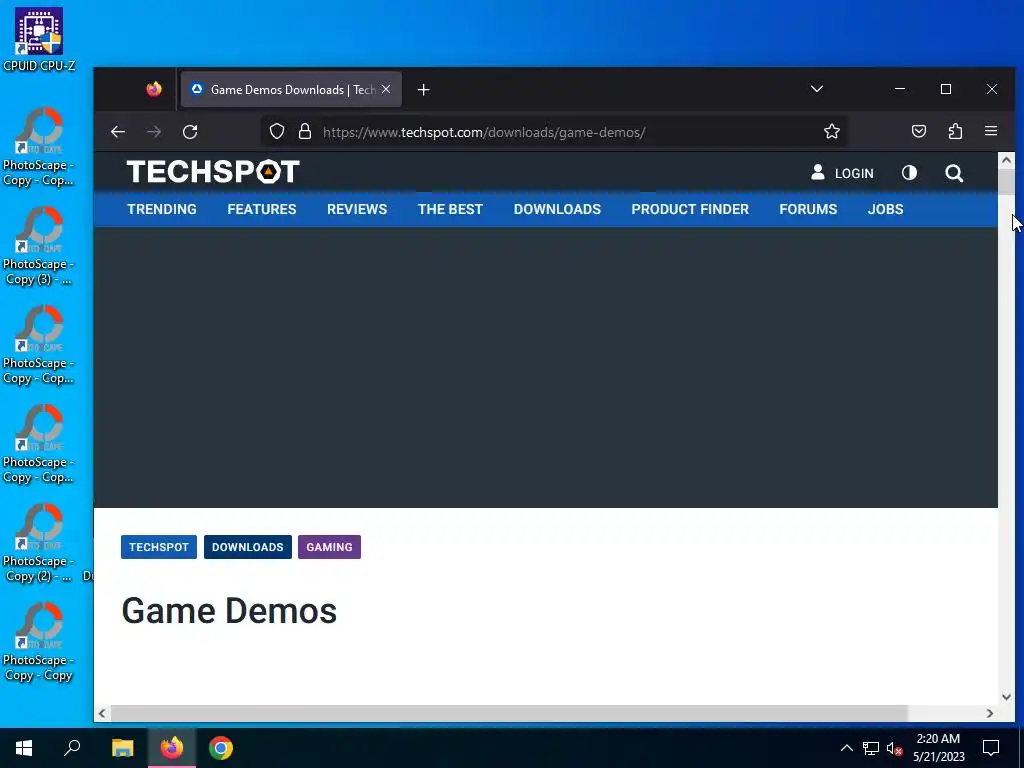
Task: Open the Windows Start menu
Action: [24, 748]
